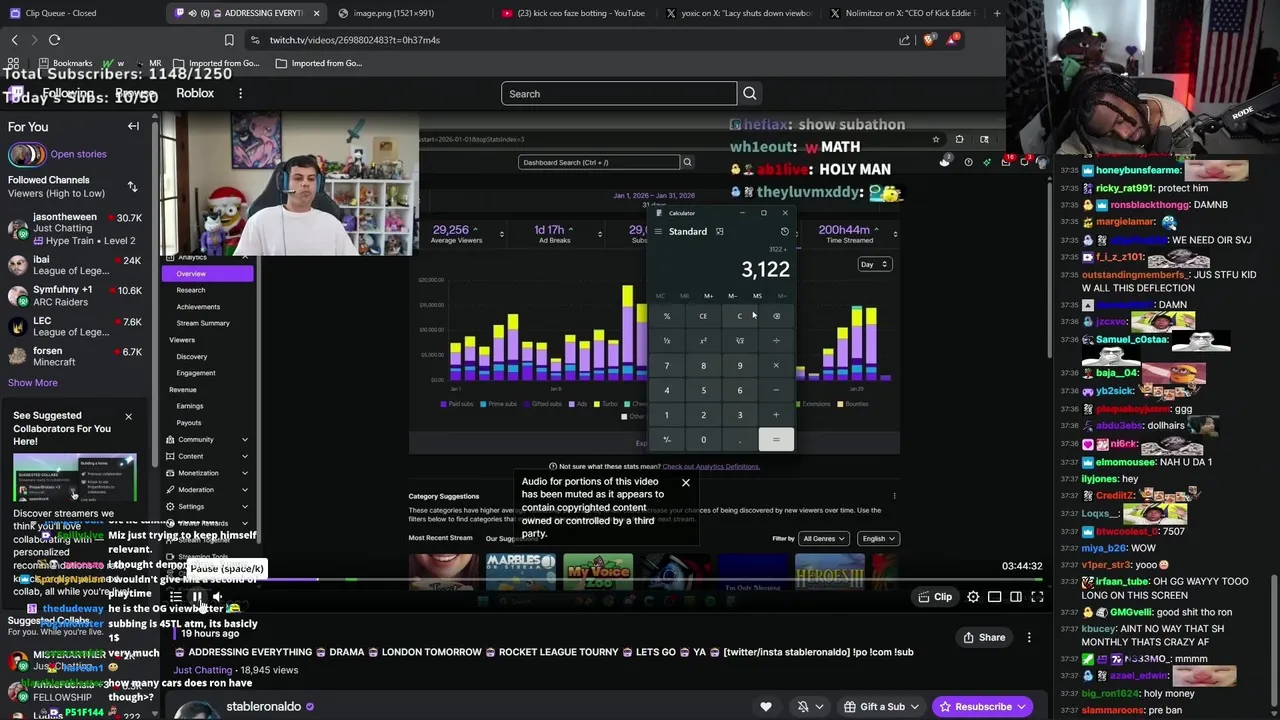Click the Dashboard Search field
The width and height of the screenshot is (1280, 720).
(x=599, y=162)
